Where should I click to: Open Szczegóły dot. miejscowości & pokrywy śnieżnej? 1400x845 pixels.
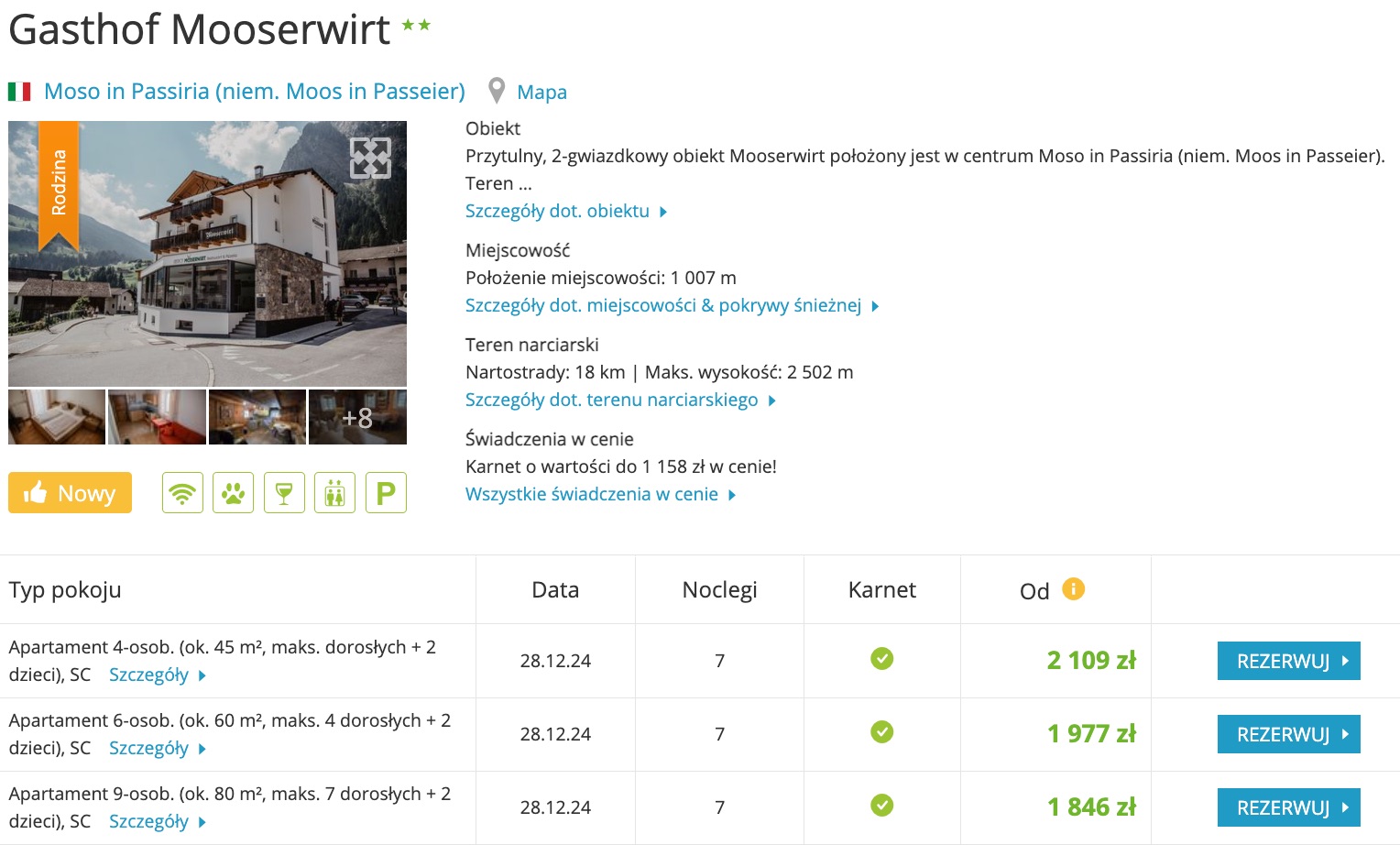coord(672,306)
